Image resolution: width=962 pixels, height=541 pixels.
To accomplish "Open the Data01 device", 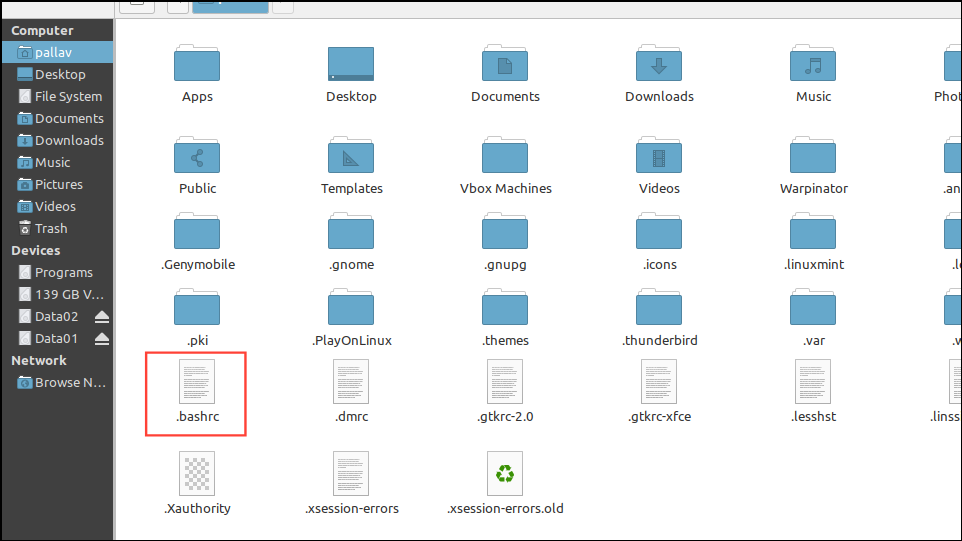I will (x=48, y=339).
